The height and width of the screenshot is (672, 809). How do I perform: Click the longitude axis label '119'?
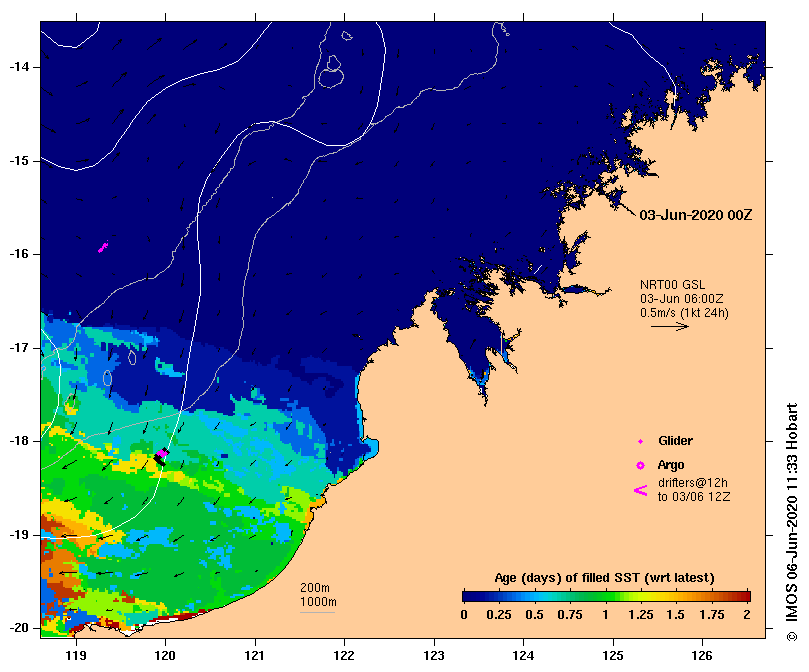click(x=76, y=655)
